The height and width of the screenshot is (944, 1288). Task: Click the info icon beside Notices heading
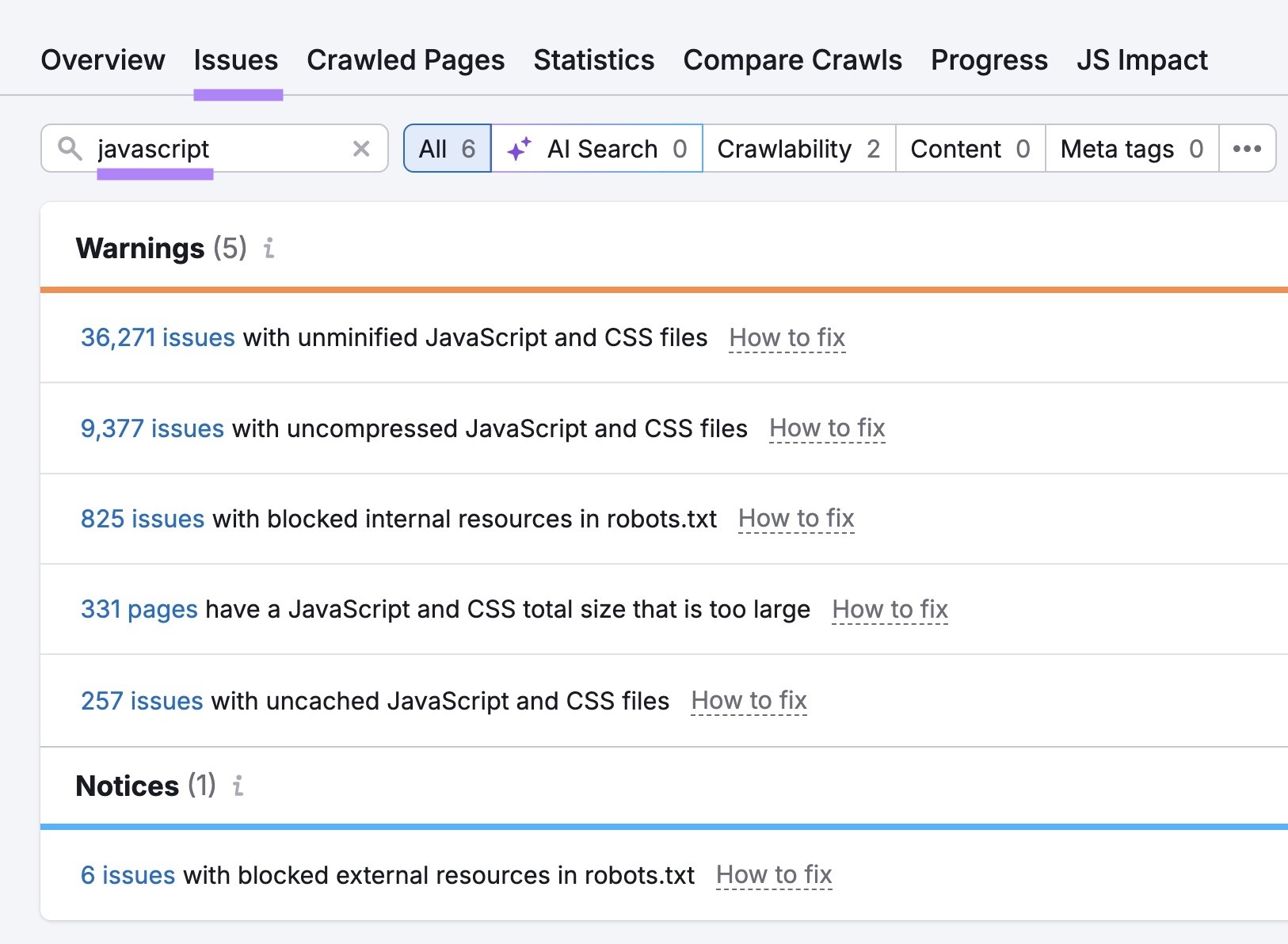(x=237, y=786)
